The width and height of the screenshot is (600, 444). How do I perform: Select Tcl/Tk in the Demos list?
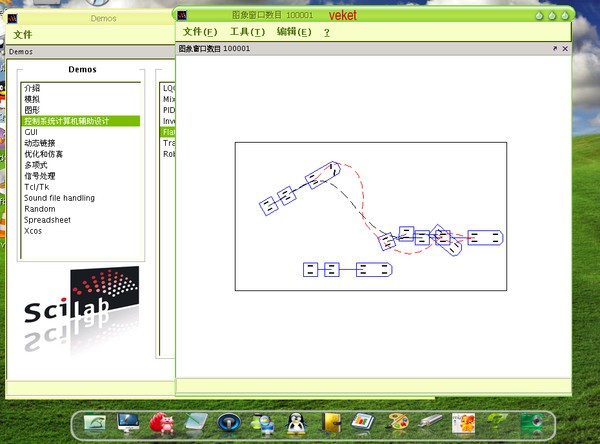click(80, 187)
